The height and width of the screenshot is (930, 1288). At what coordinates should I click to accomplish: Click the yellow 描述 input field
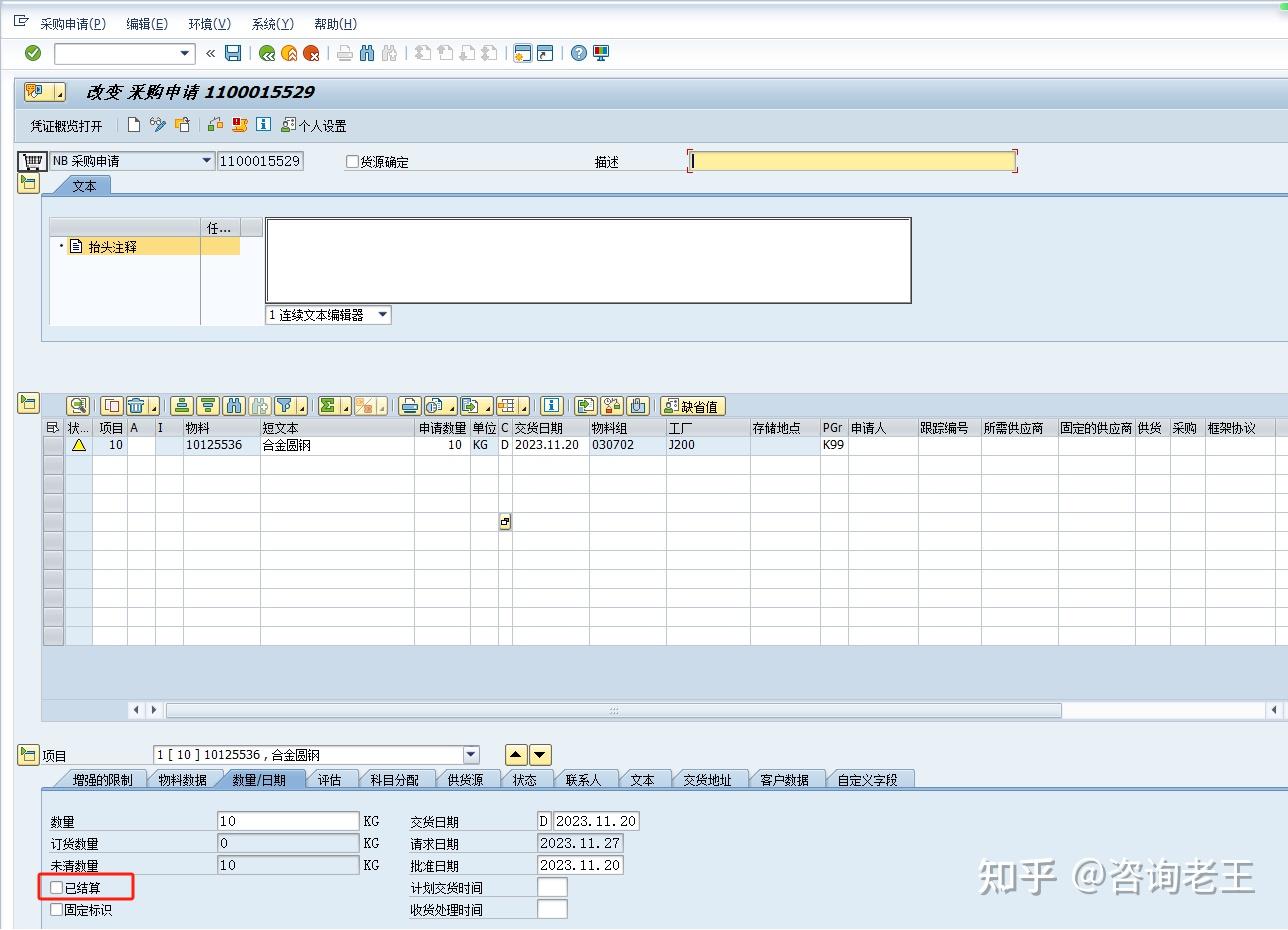coord(852,161)
